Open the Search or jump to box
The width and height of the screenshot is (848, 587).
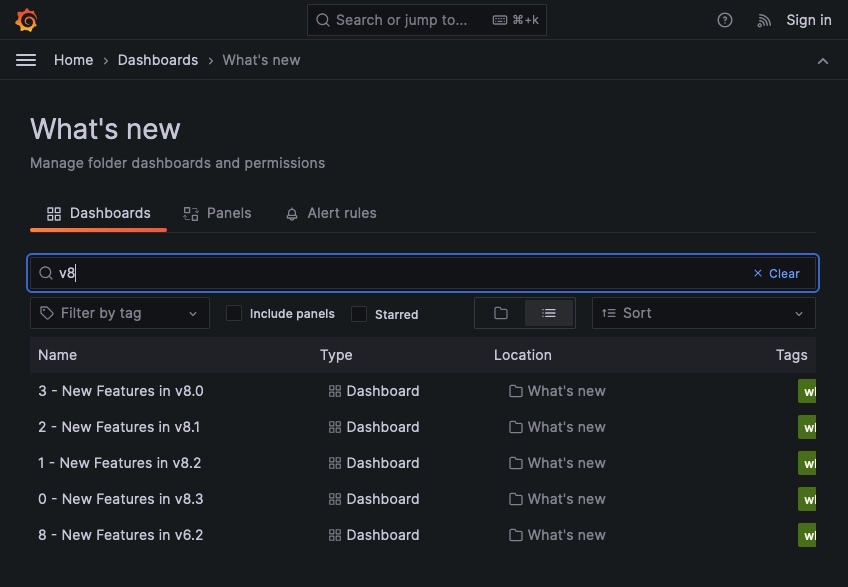point(427,20)
